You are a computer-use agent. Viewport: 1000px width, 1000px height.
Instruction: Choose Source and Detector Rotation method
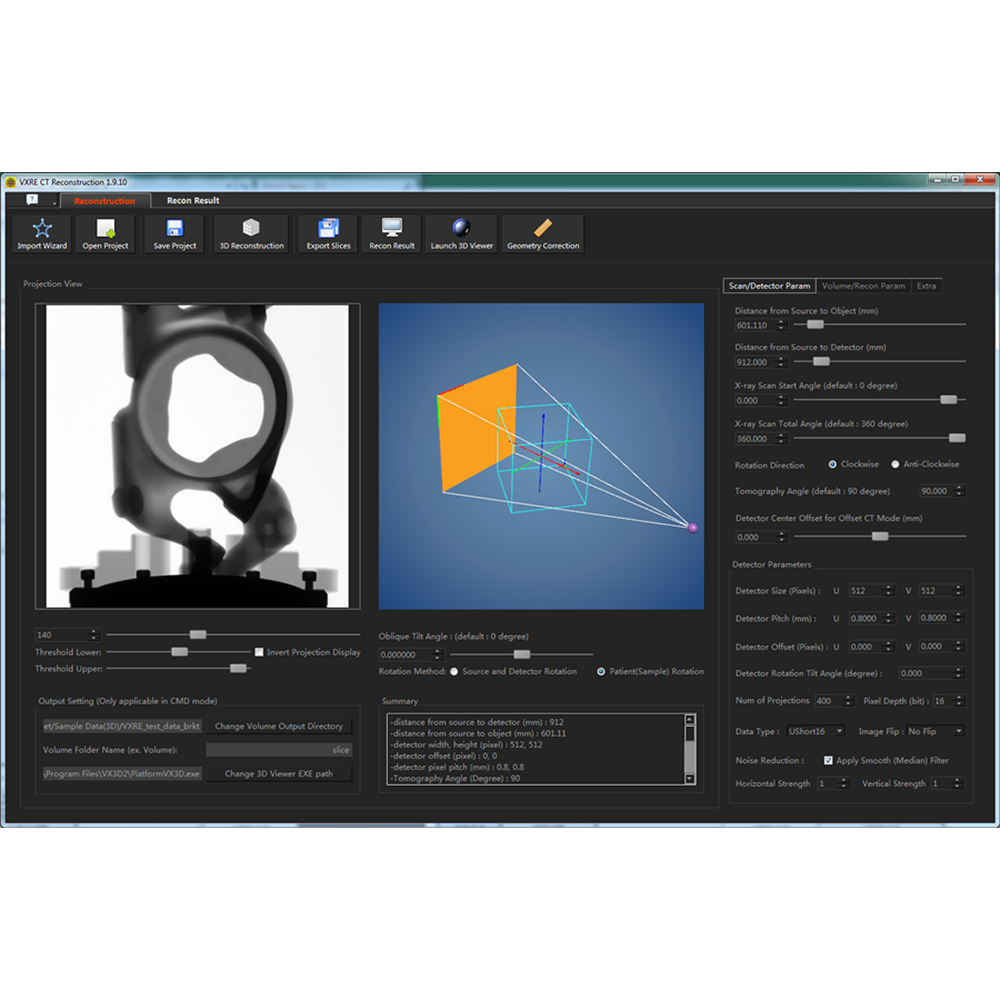pyautogui.click(x=455, y=671)
